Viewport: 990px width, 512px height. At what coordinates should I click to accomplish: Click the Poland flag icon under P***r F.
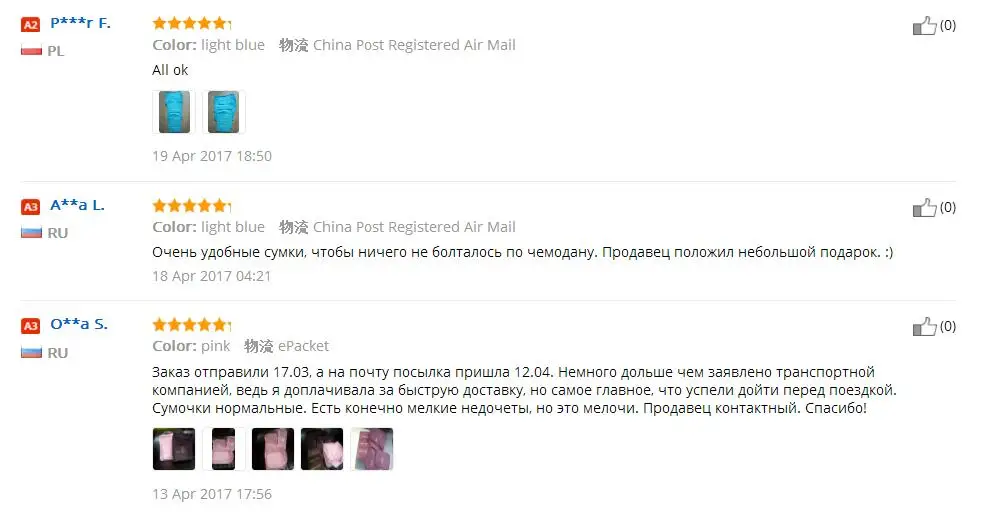(31, 51)
